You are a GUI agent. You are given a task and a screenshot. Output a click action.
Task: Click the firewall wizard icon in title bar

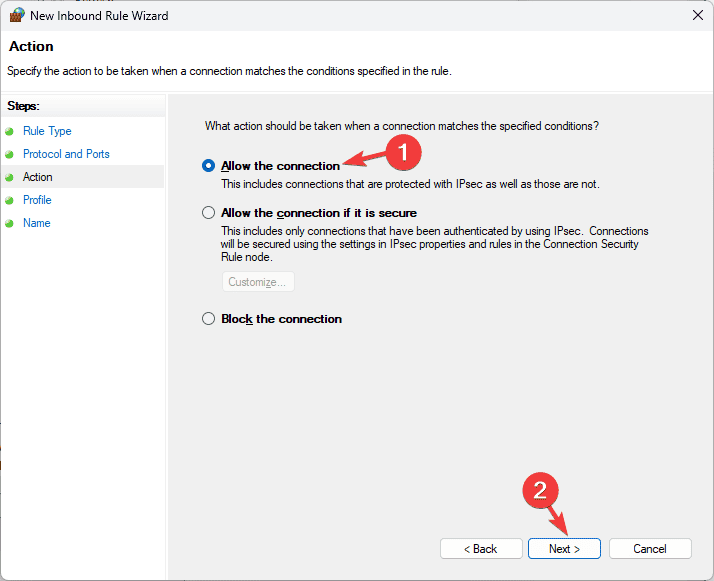click(16, 15)
